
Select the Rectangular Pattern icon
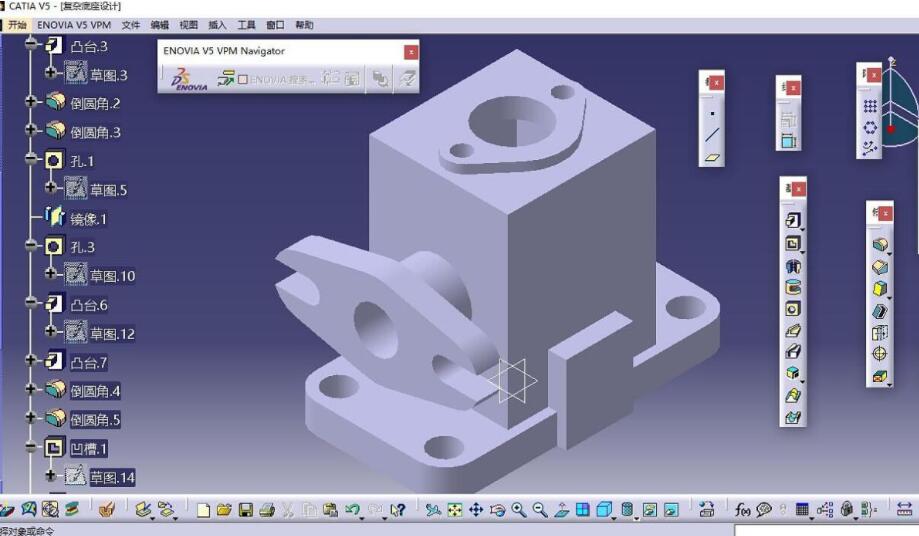pos(870,106)
